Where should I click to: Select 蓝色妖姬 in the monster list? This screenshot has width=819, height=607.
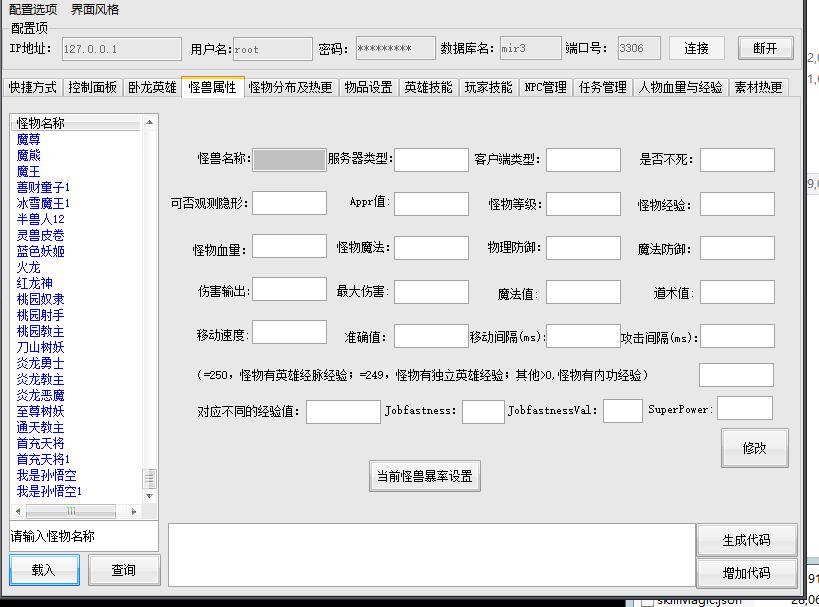pos(40,251)
